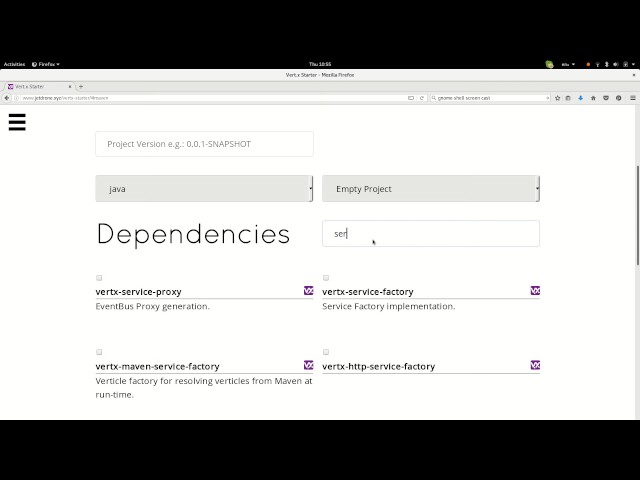The width and height of the screenshot is (640, 480).
Task: Click 'Verticle factory for resolving verticles' description
Action: point(204,388)
